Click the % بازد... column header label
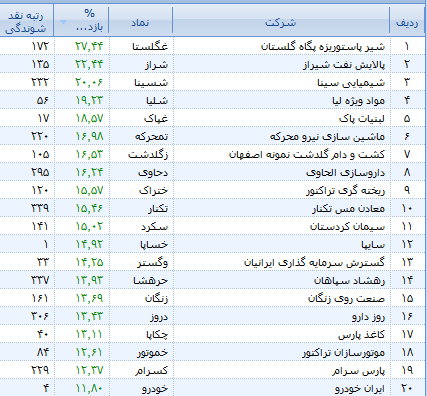This screenshot has height=396, width=427. click(89, 20)
